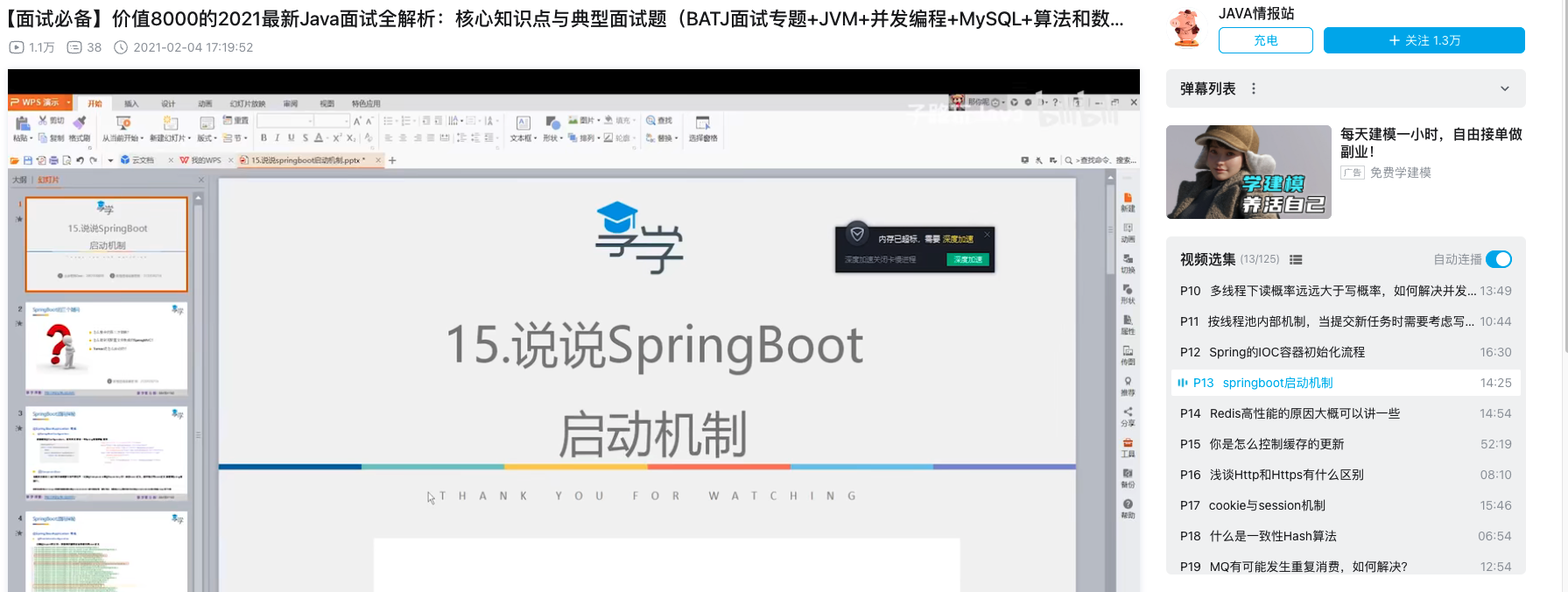Image resolution: width=1568 pixels, height=592 pixels.
Task: Click the 关注 1.3万 follow button
Action: [1424, 40]
